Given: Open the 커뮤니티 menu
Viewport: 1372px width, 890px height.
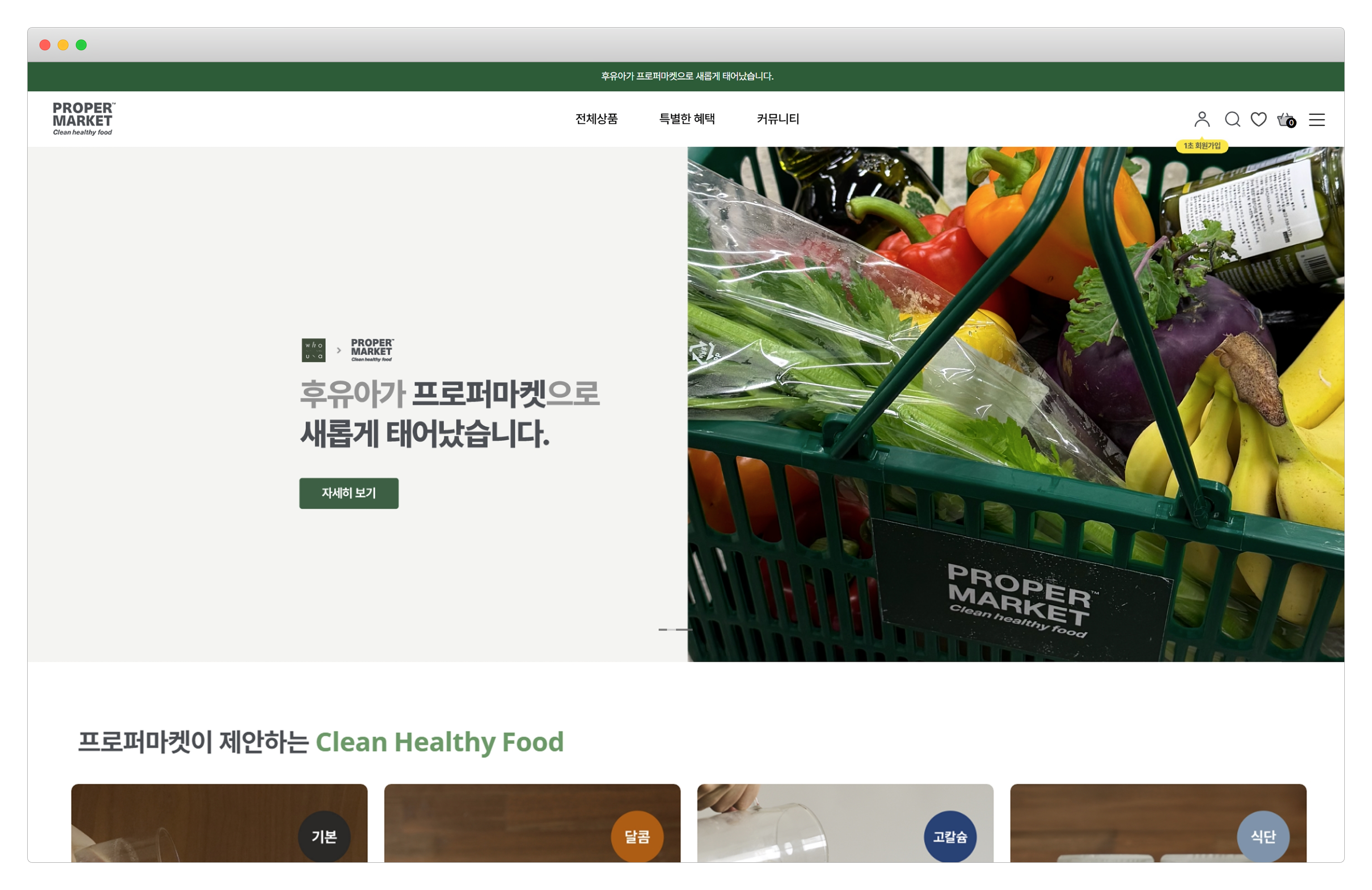Looking at the screenshot, I should click(778, 119).
